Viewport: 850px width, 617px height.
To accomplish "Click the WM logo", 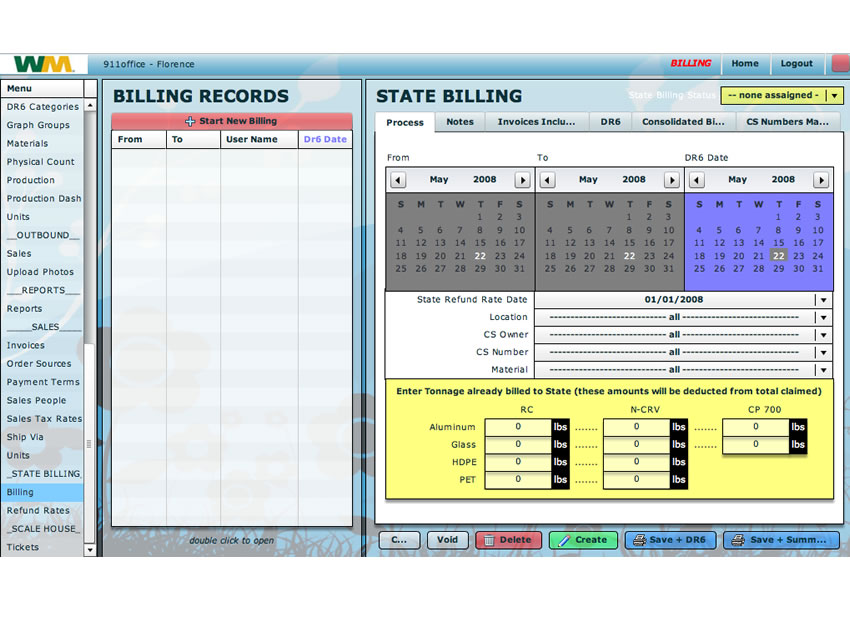I will coord(43,64).
